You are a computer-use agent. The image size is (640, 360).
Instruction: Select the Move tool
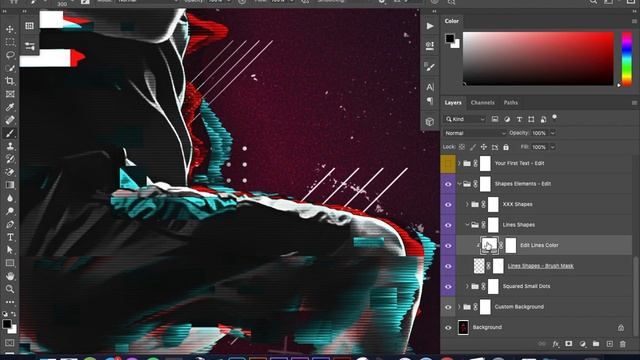[x=10, y=29]
